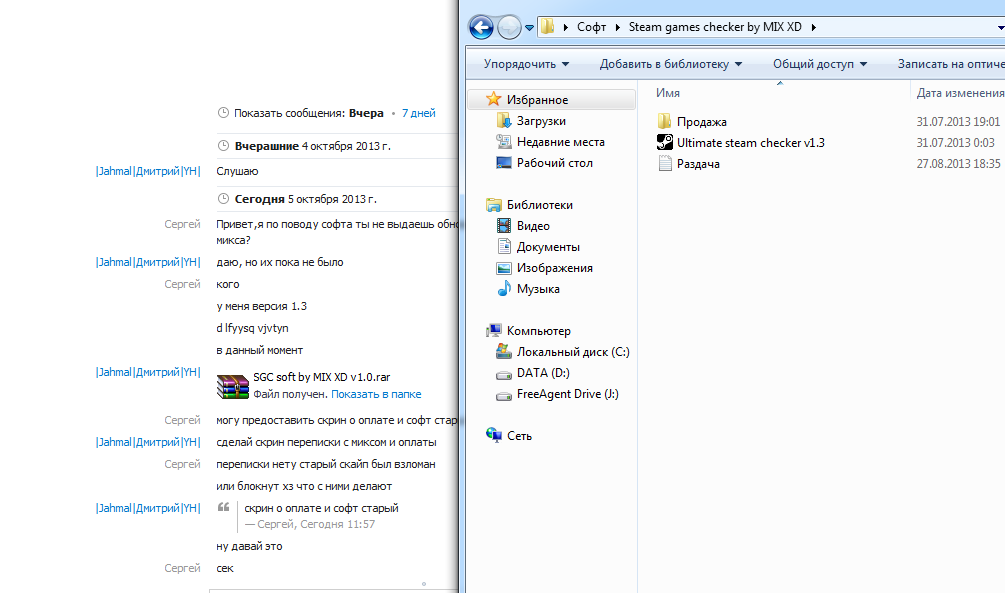Select the Продажа folder icon
The width and height of the screenshot is (1005, 593).
click(664, 121)
